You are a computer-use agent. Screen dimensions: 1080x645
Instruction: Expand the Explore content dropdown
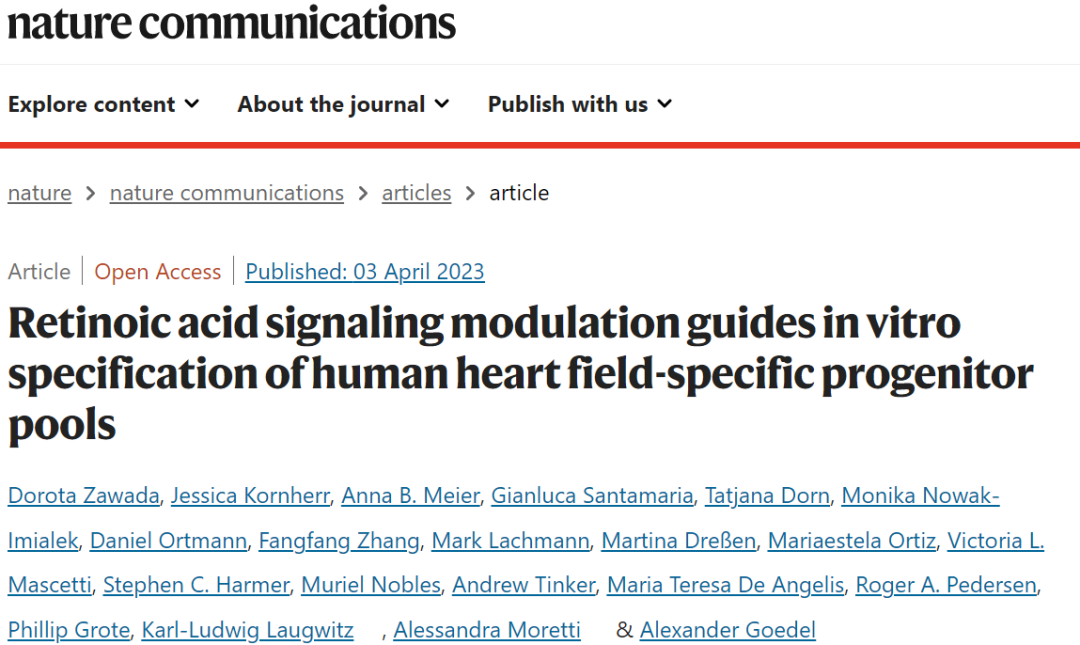click(104, 104)
